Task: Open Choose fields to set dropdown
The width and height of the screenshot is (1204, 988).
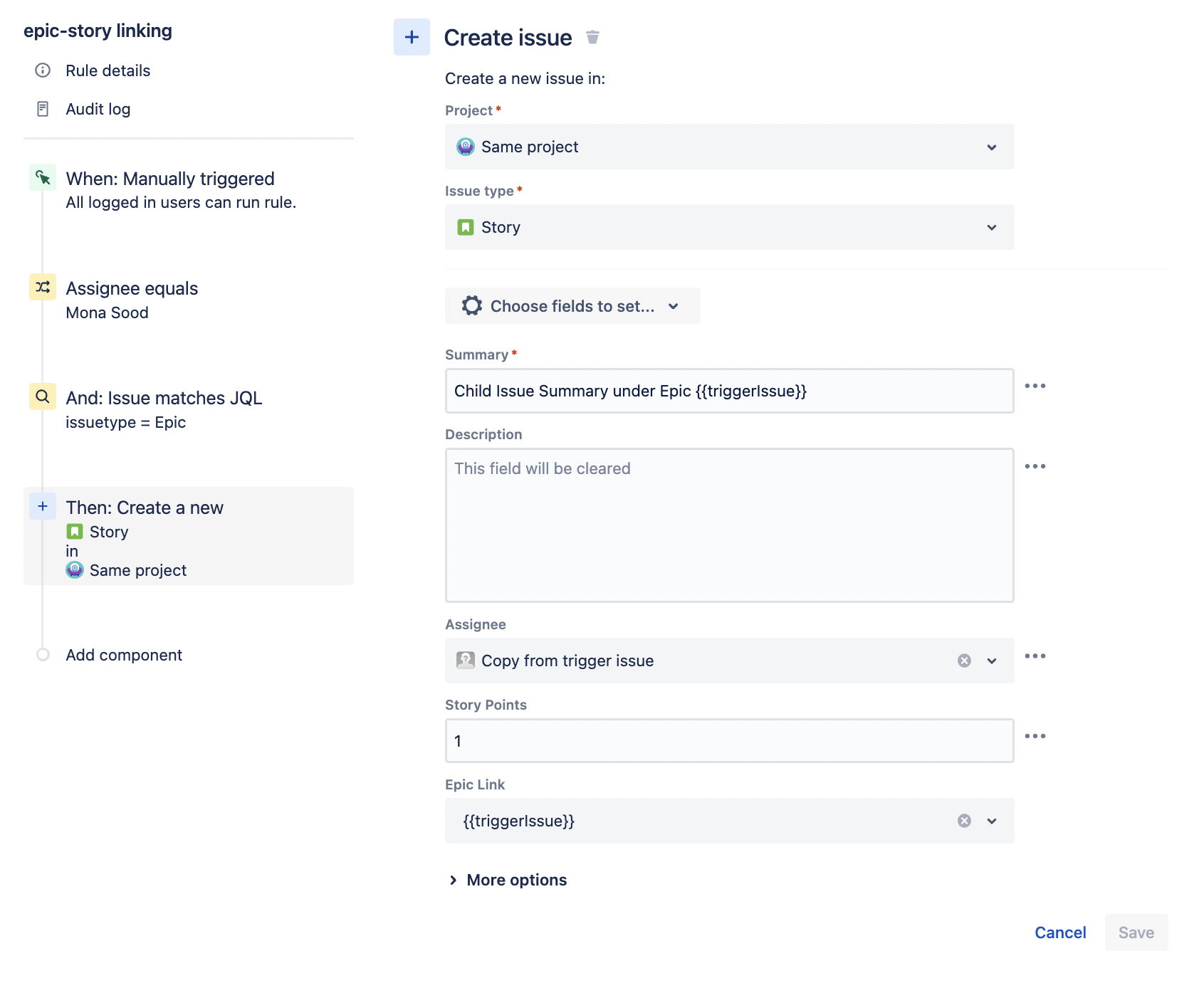Action: [572, 306]
